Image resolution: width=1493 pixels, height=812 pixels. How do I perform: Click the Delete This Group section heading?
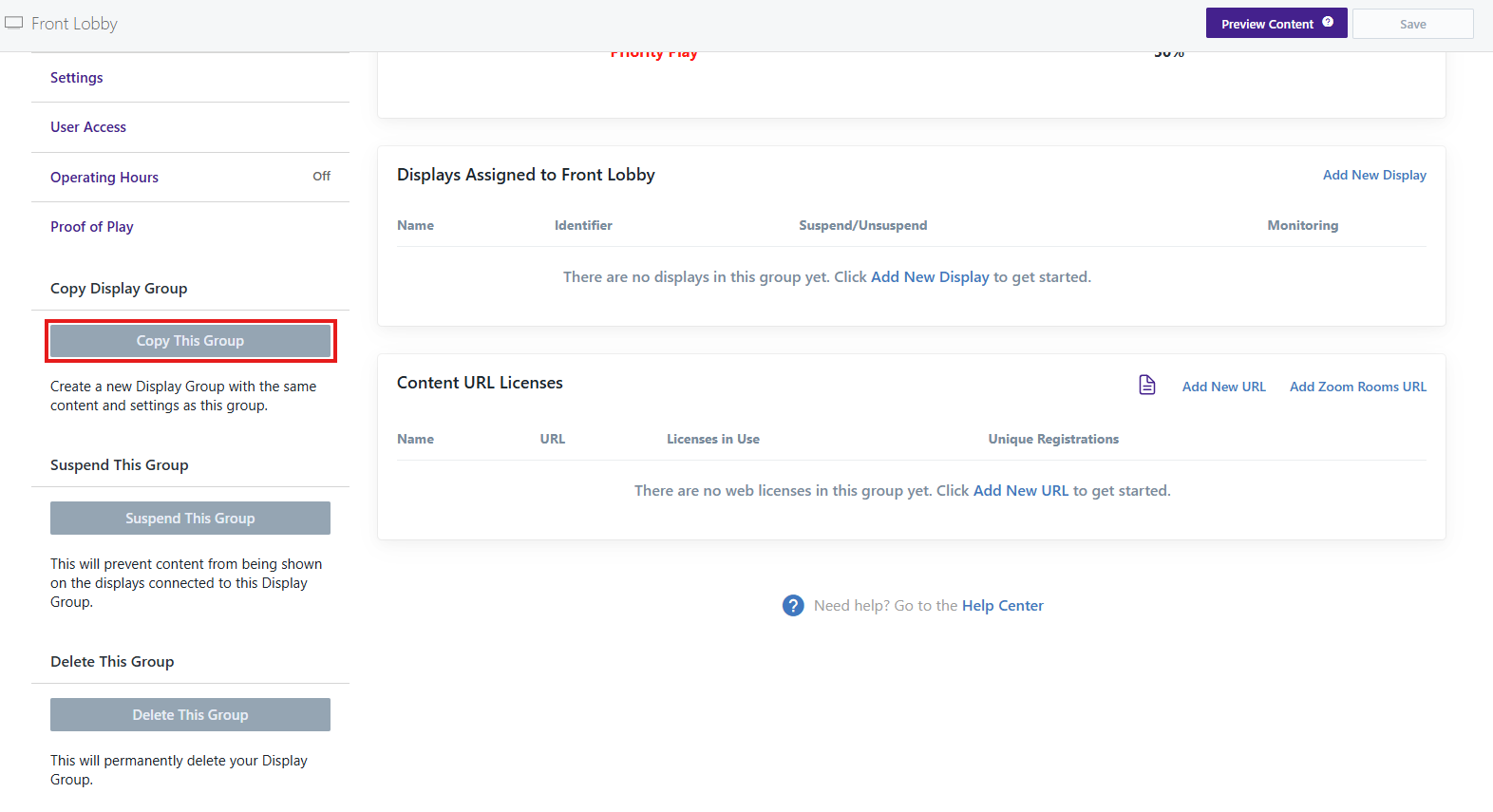(x=112, y=662)
